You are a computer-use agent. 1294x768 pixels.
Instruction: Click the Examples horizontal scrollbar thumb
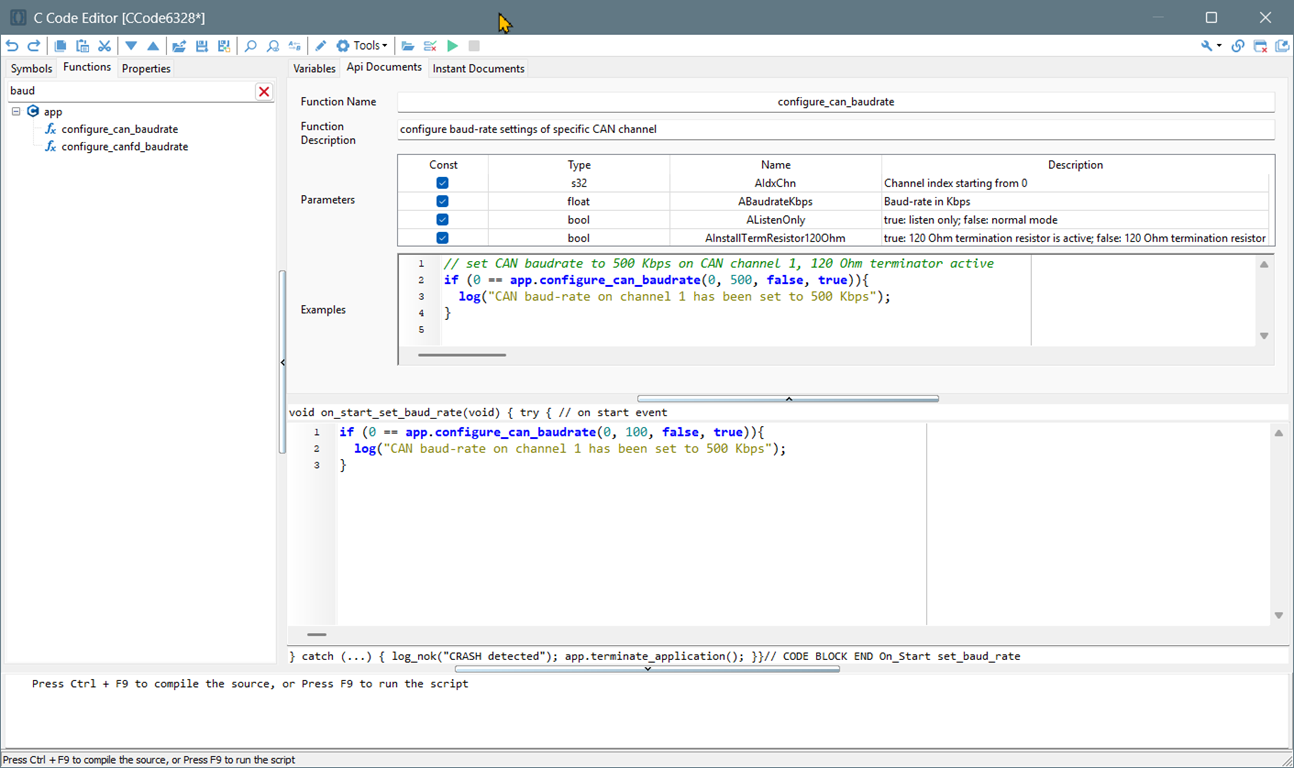tap(462, 355)
